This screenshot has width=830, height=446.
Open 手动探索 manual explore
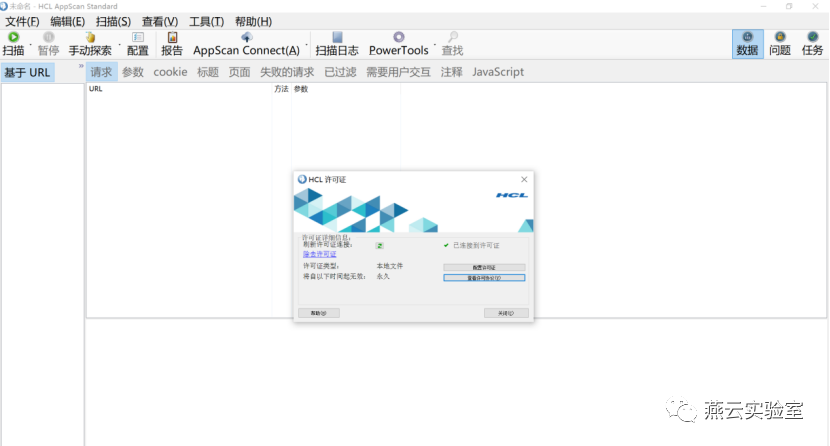point(90,43)
